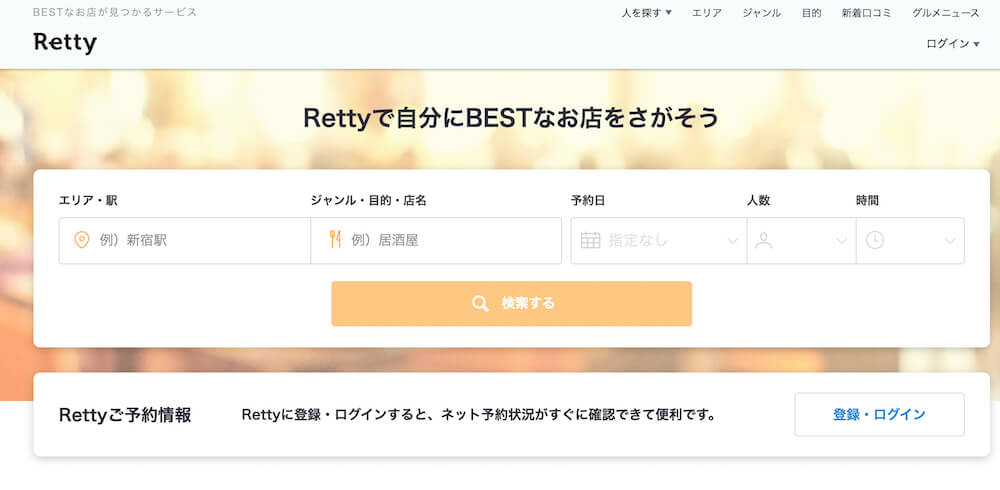
Task: Open the ジャンル menu item
Action: (x=761, y=13)
